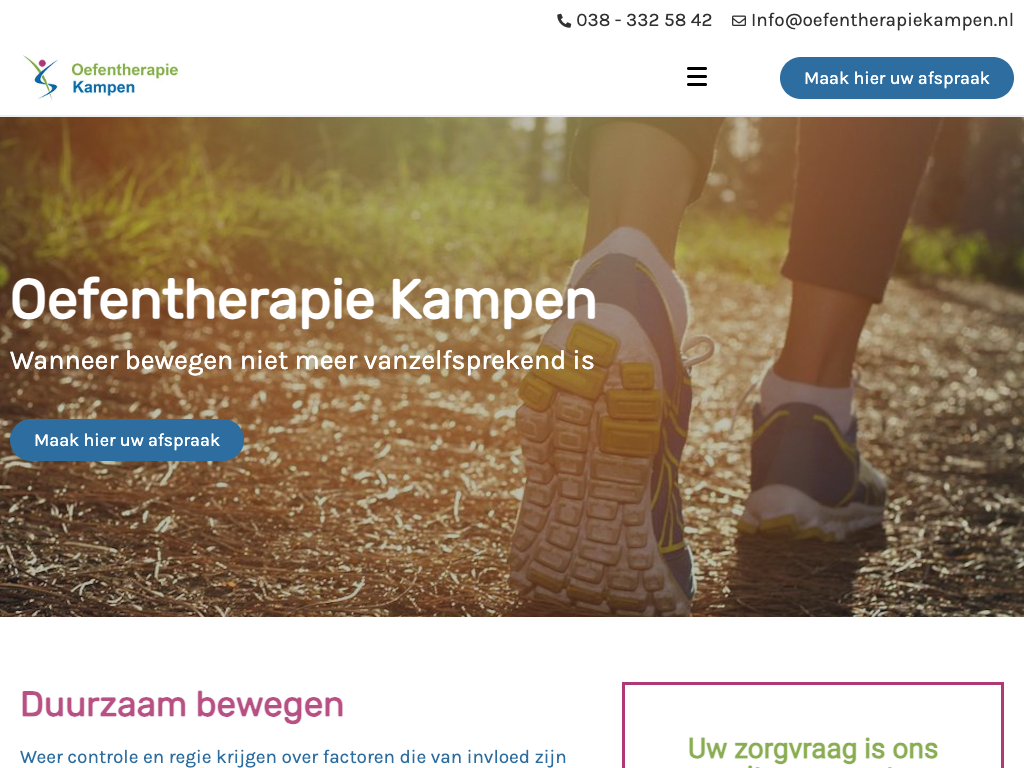Screen dimensions: 1024x768
Task: Click the Duurzaam bewegen heading
Action: point(182,705)
